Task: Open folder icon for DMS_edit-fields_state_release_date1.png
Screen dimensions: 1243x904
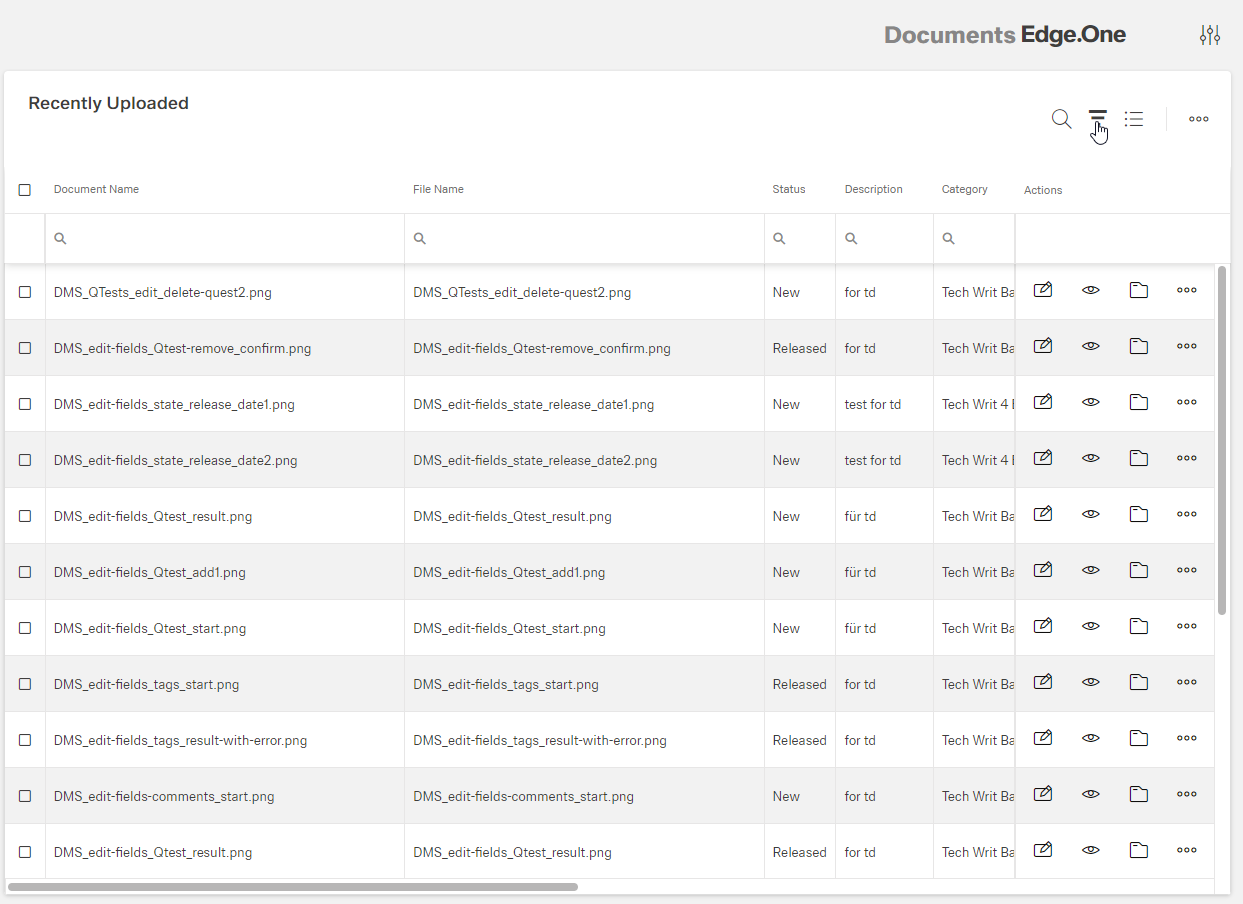Action: coord(1138,402)
